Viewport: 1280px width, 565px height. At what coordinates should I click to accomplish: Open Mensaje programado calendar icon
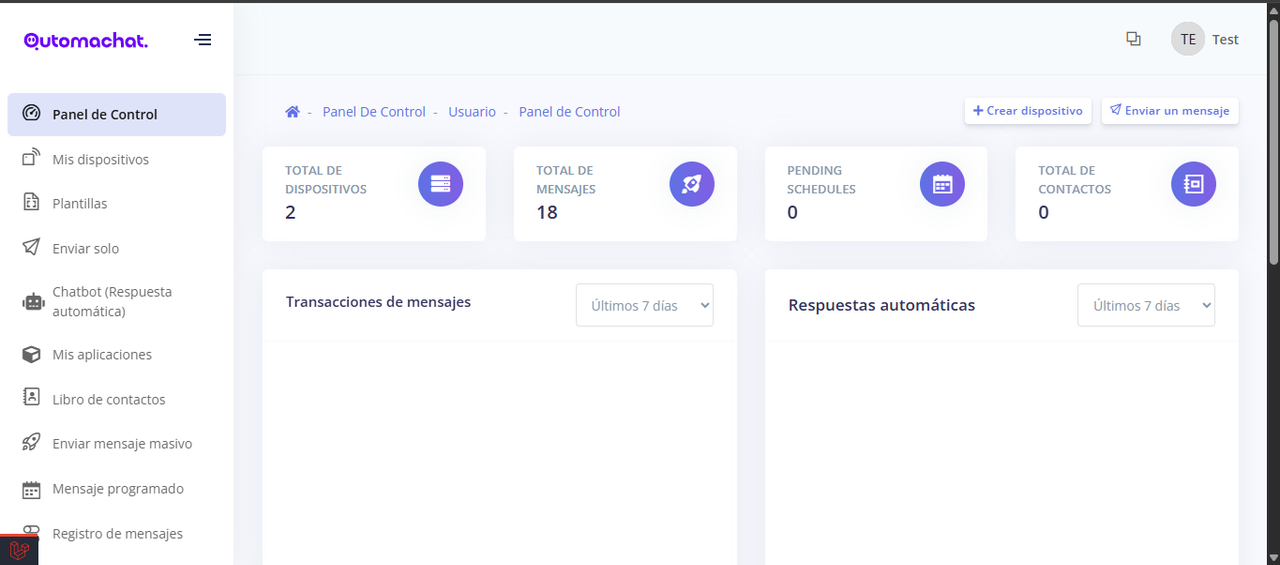[x=31, y=489]
